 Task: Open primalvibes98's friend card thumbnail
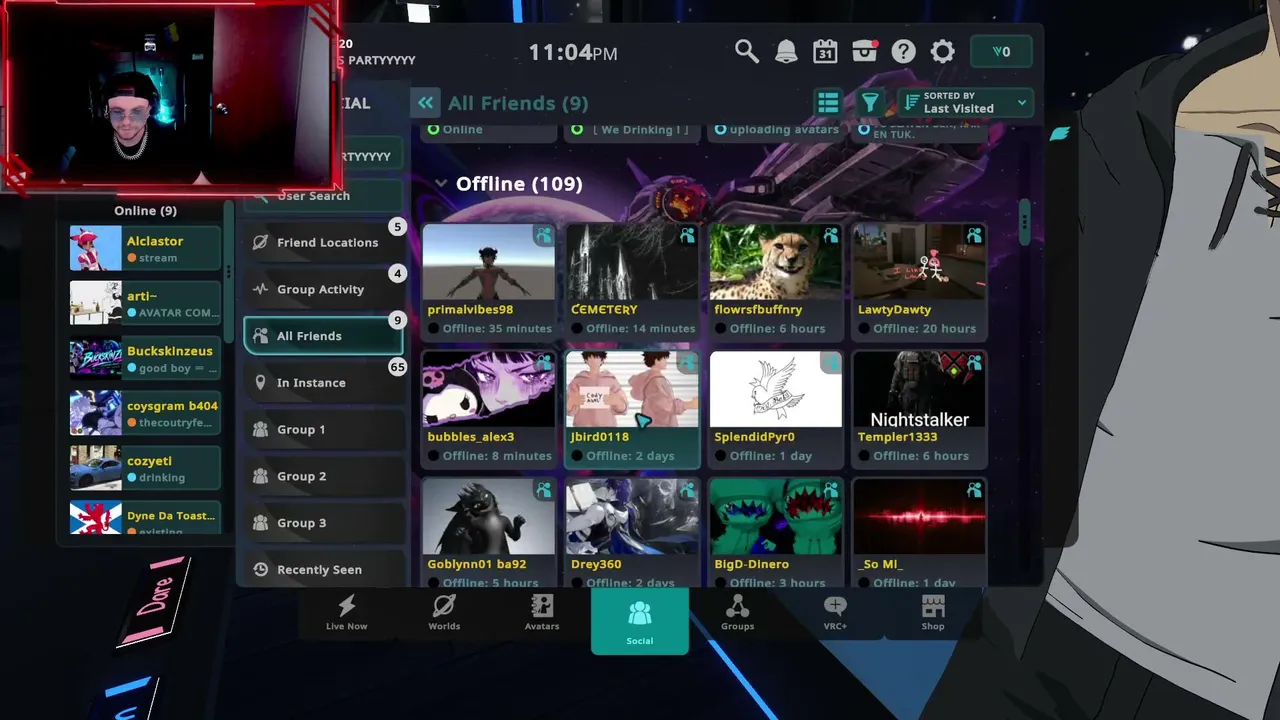(488, 262)
